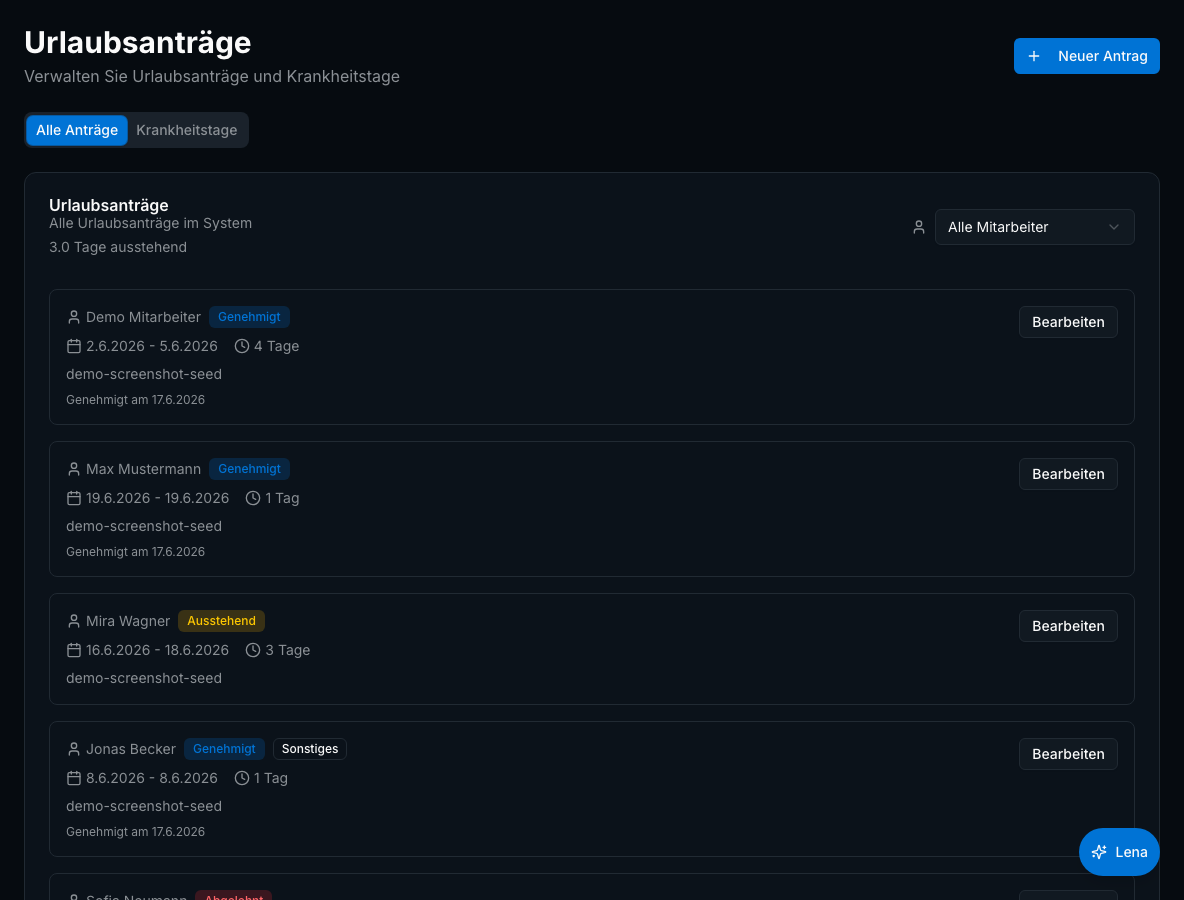1184x900 pixels.
Task: Click calendar icon beside 8.6.2026 - 8.6.2026
Action: point(73,778)
